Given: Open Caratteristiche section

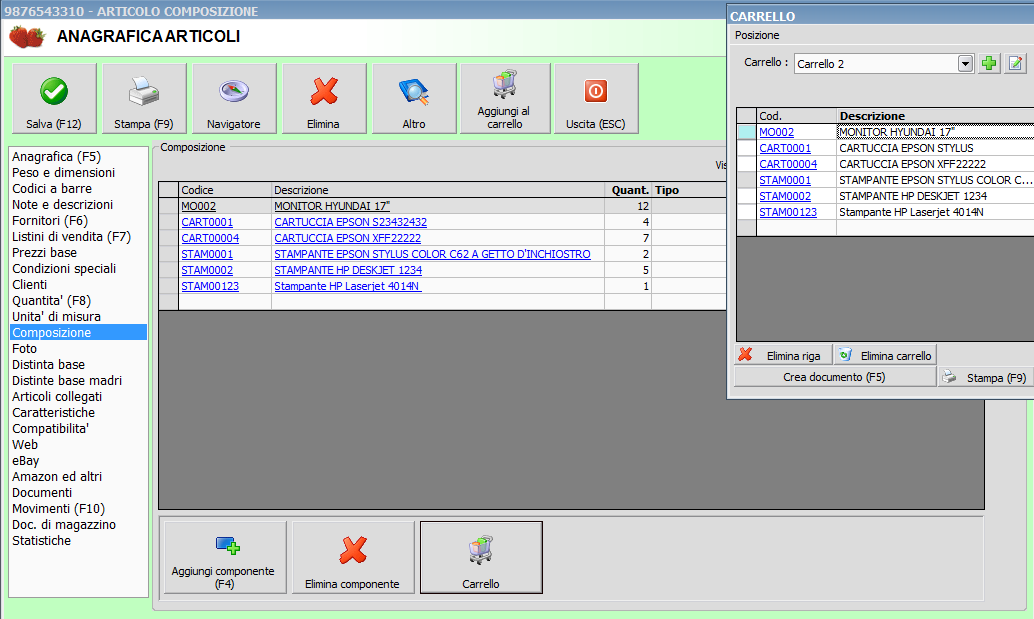Looking at the screenshot, I should (53, 413).
